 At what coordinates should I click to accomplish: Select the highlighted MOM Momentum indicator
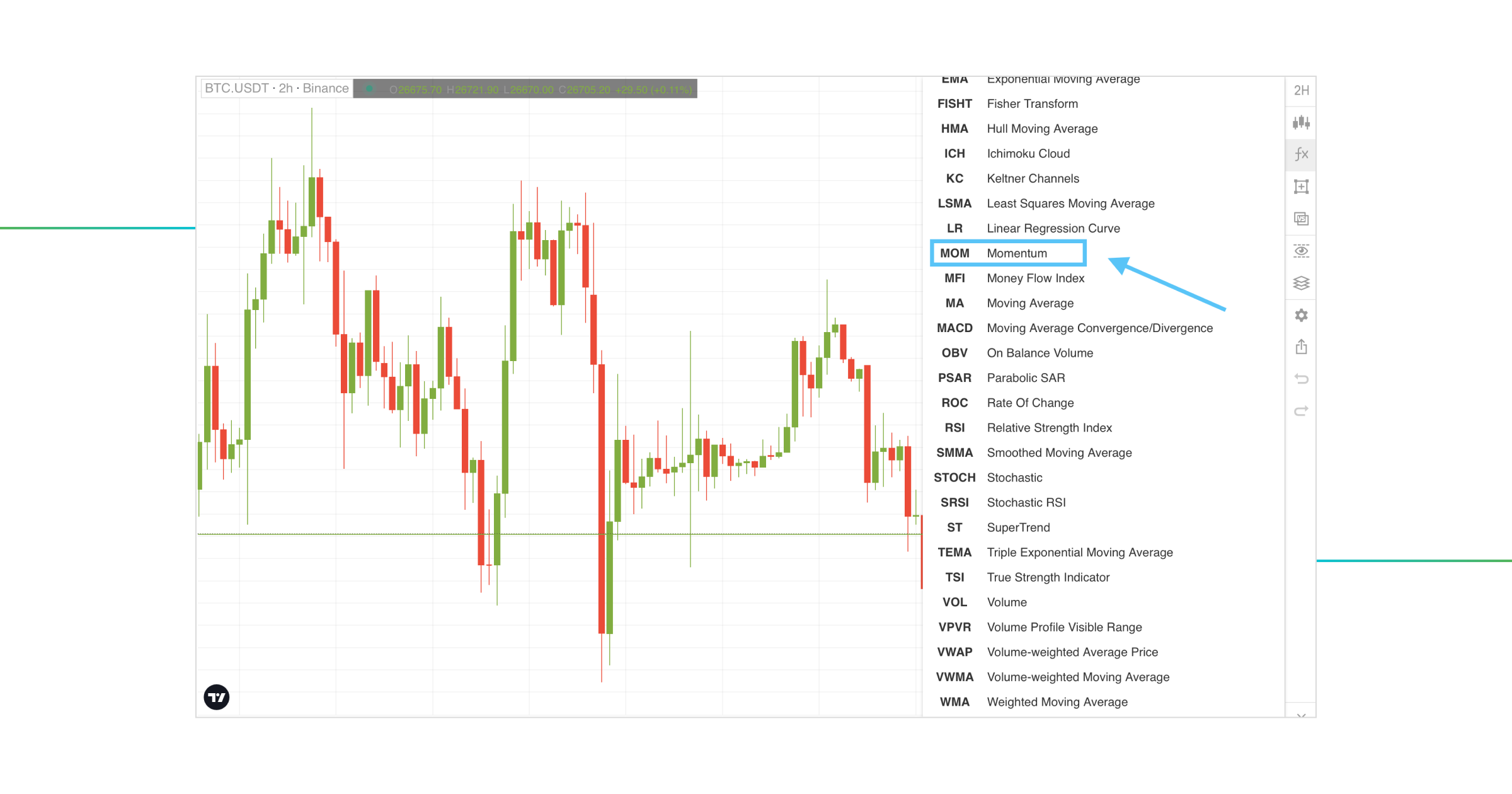(x=1008, y=253)
